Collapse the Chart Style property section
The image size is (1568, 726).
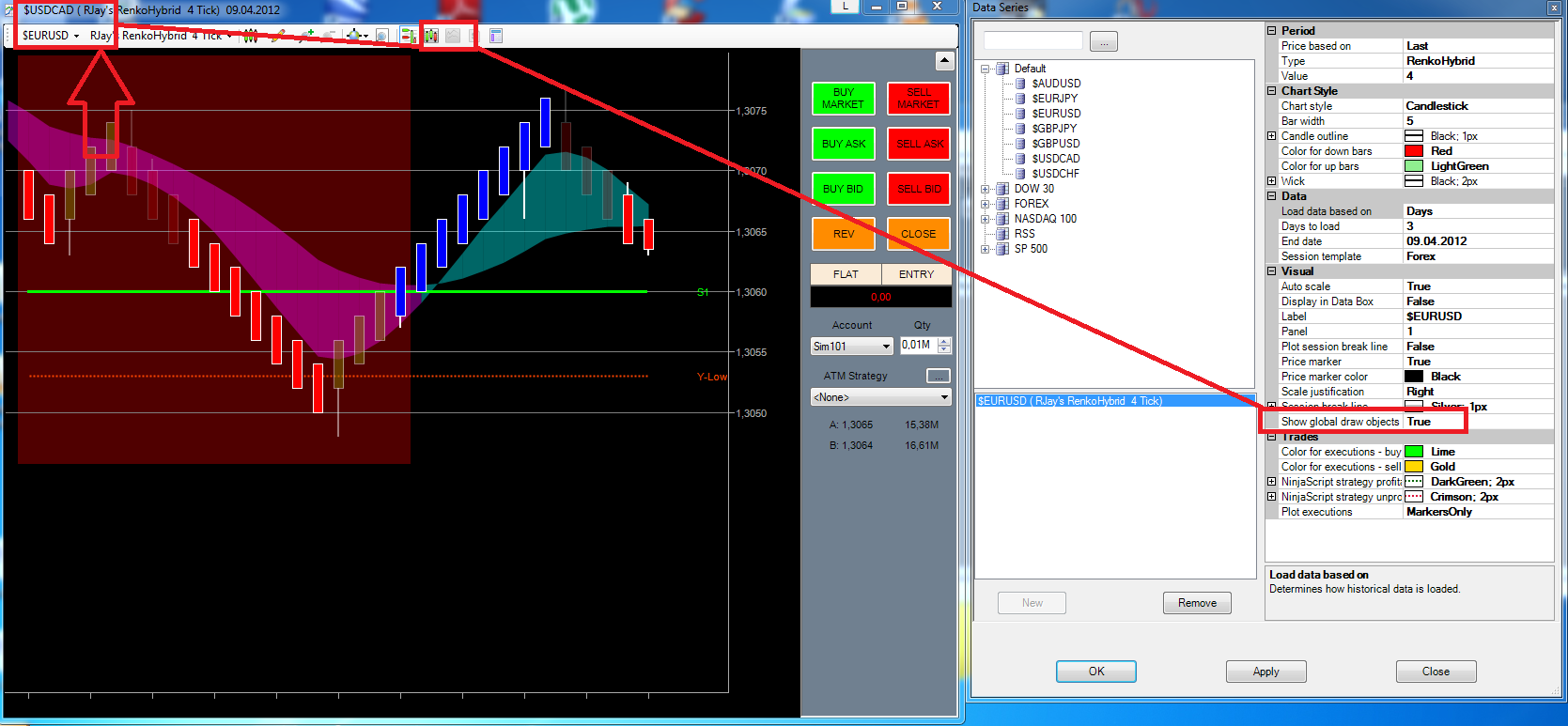[1272, 91]
